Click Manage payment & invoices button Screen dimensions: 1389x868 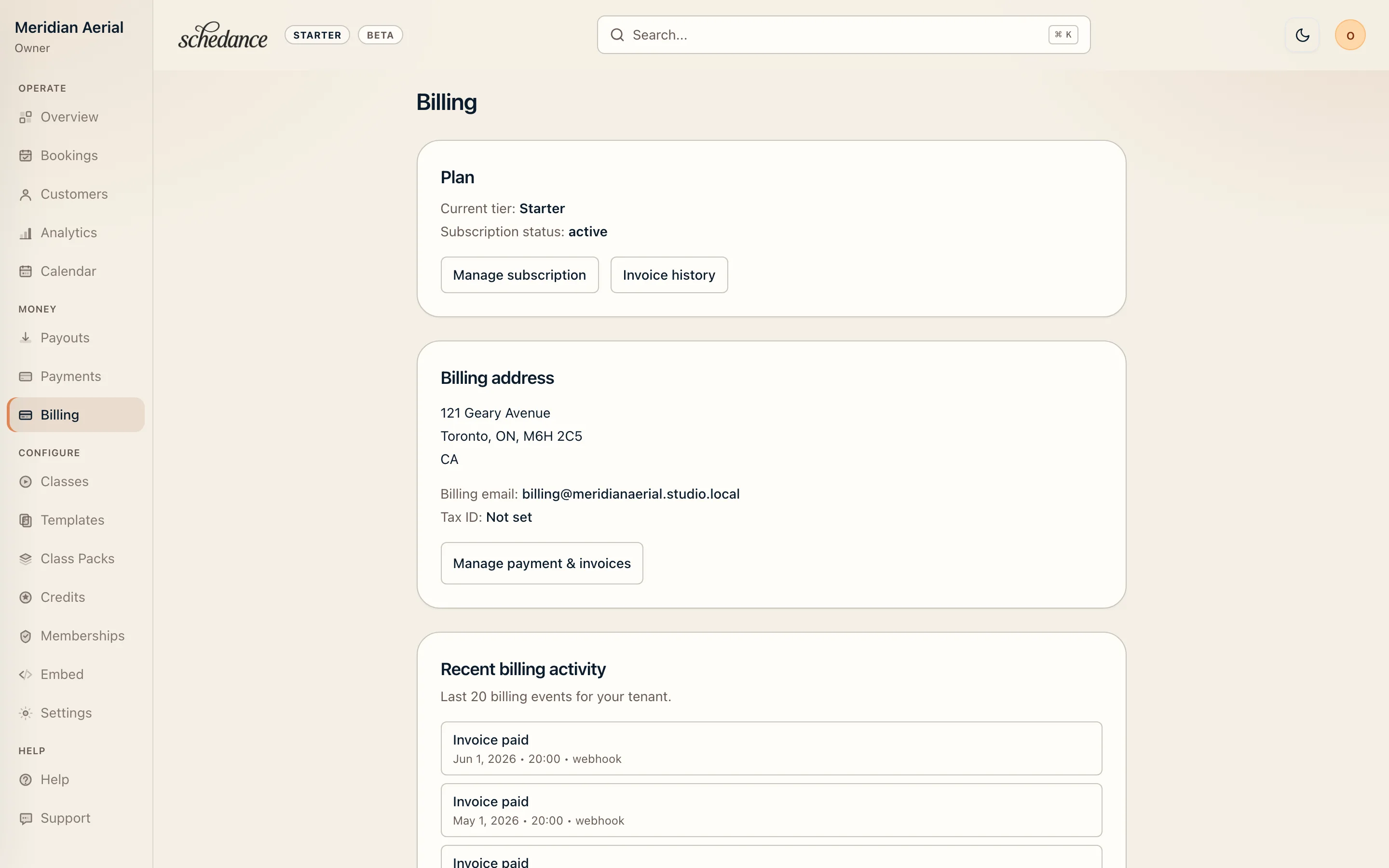pos(542,563)
